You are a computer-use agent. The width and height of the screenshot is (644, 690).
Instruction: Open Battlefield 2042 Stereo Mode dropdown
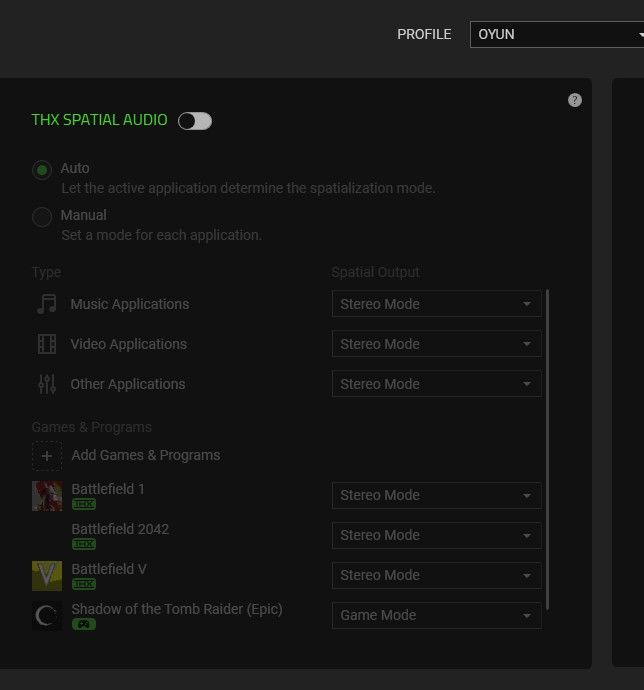tap(437, 536)
